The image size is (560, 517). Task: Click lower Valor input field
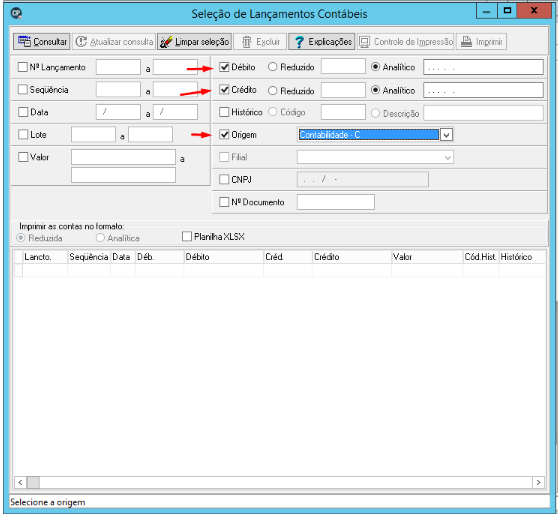[123, 175]
